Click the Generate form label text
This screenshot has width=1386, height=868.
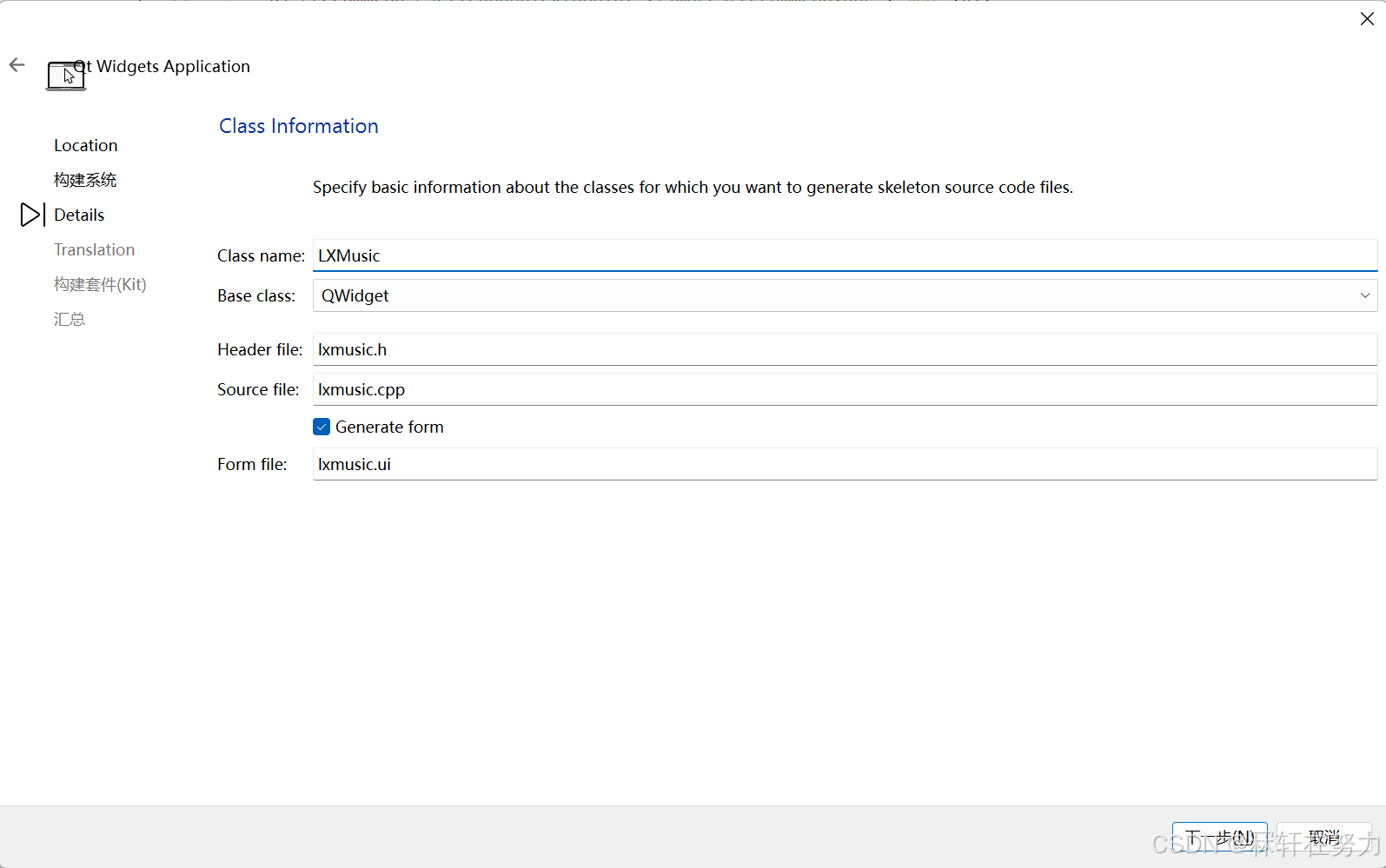click(x=389, y=427)
